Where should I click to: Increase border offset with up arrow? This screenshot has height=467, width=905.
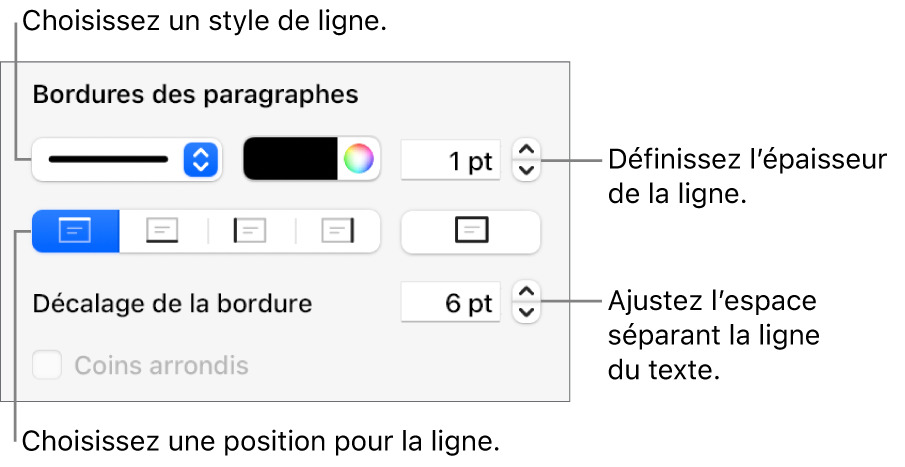pos(526,293)
